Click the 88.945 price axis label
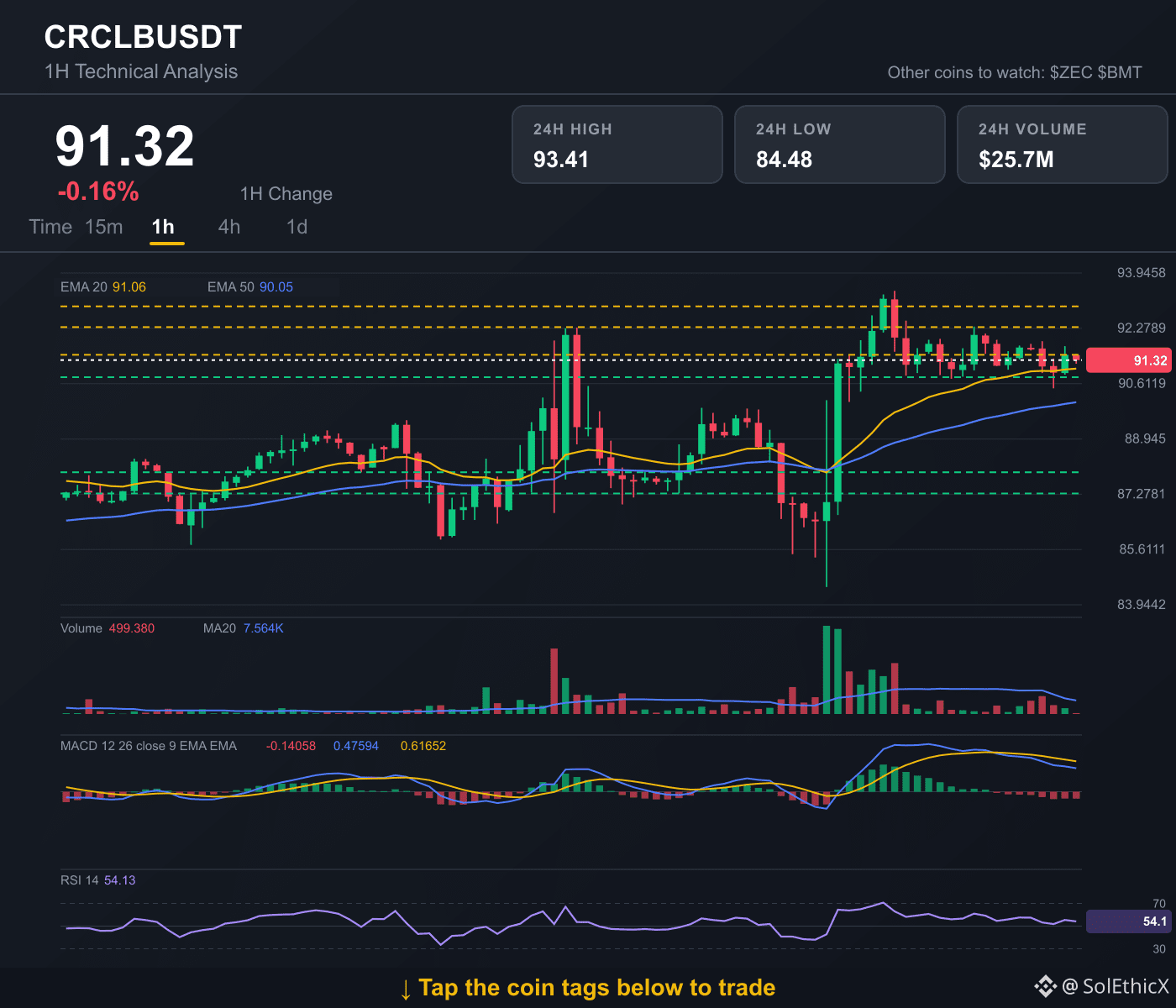 coord(1146,438)
